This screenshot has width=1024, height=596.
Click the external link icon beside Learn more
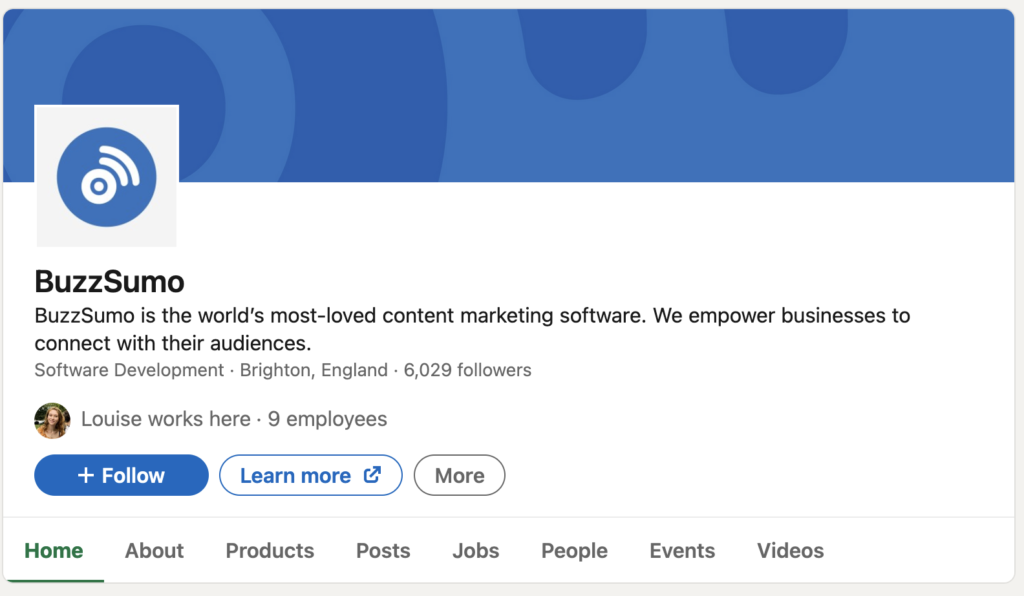(x=372, y=475)
